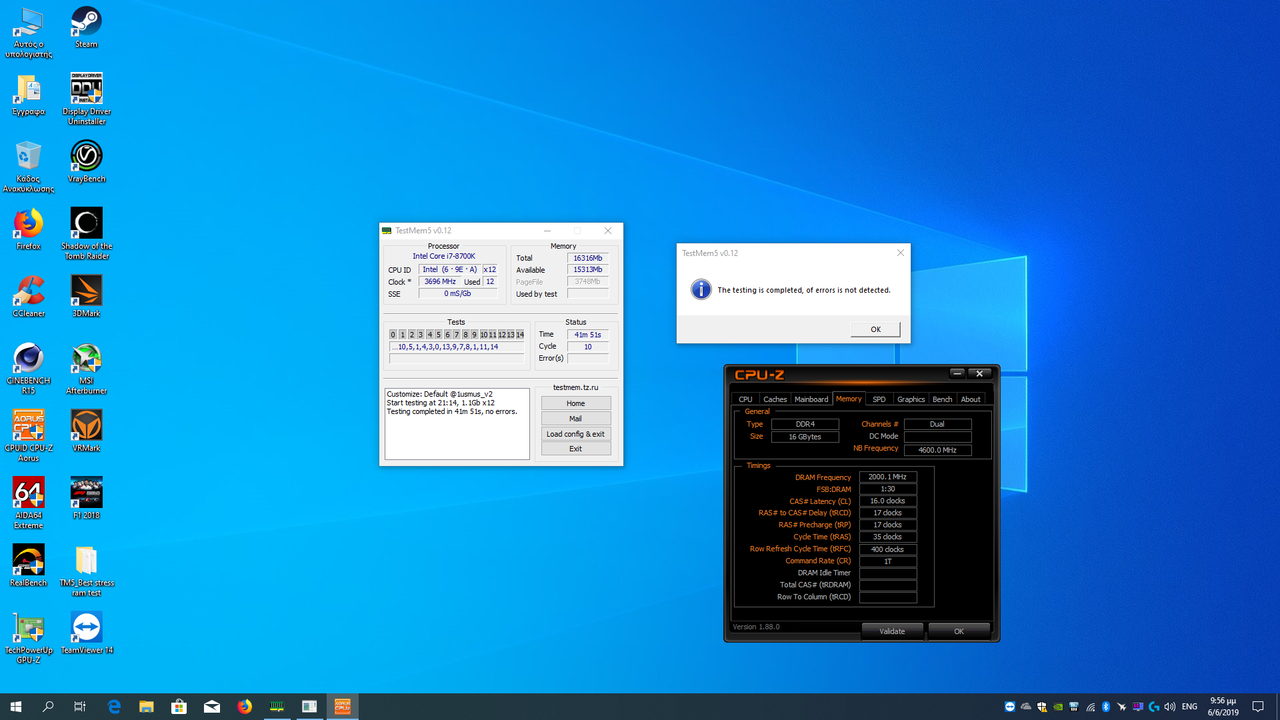1280x720 pixels.
Task: Switch to the Caches tab in CPU-Z
Action: 775,399
